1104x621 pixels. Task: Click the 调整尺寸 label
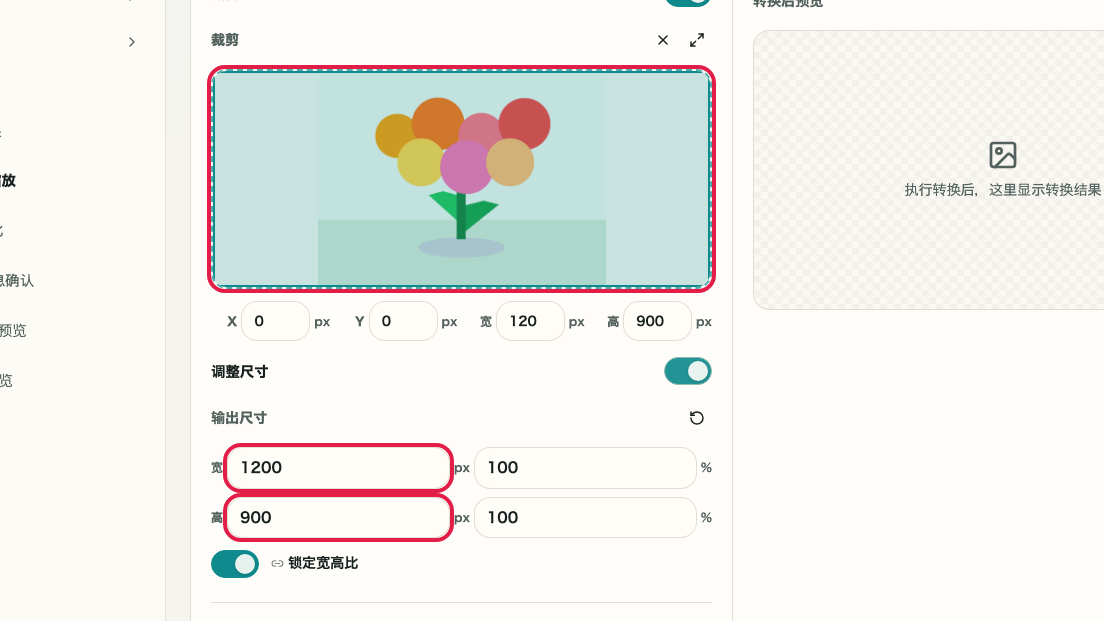239,372
